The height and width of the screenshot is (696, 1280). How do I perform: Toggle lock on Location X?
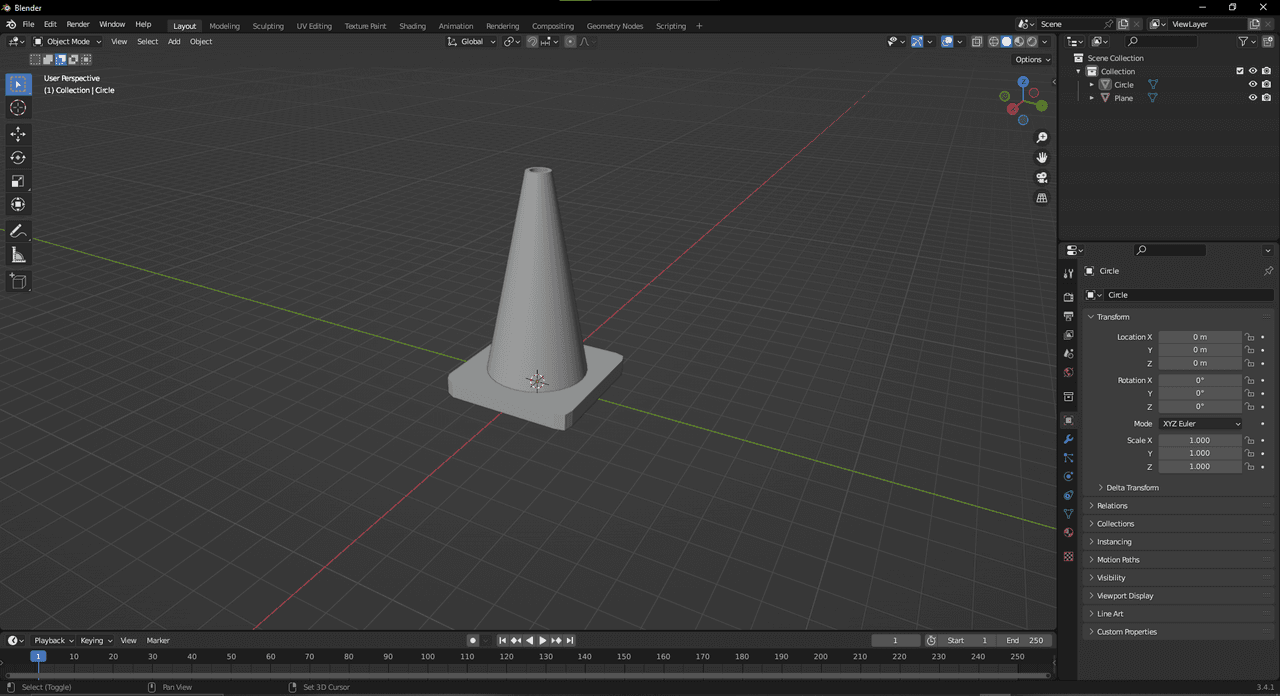pyautogui.click(x=1249, y=337)
